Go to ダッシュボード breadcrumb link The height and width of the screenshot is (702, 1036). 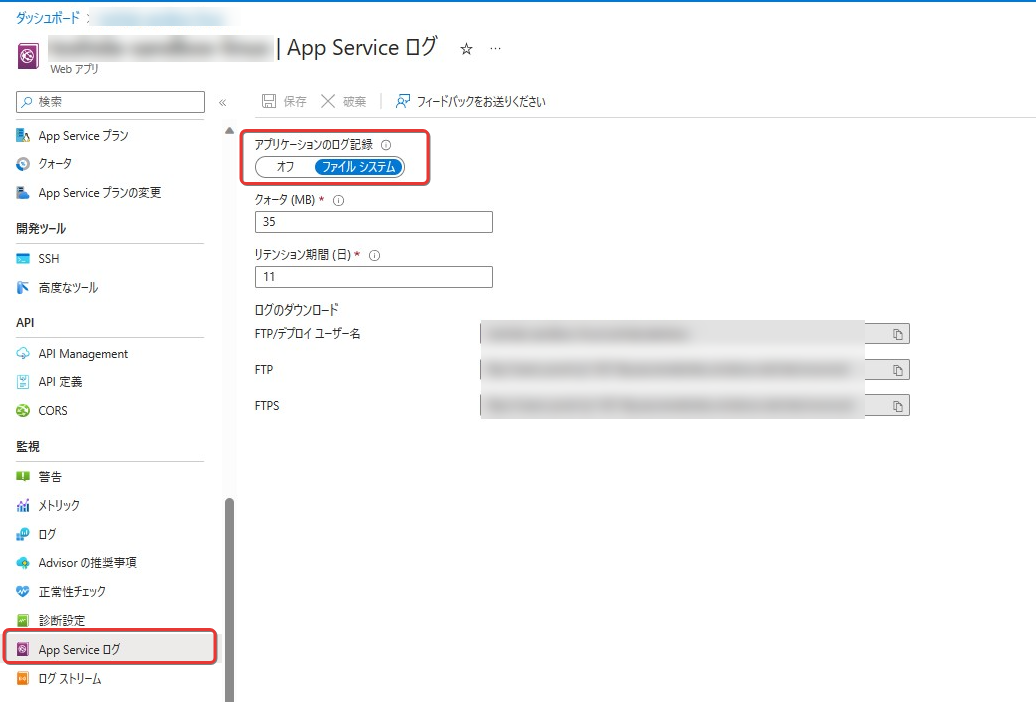point(47,18)
